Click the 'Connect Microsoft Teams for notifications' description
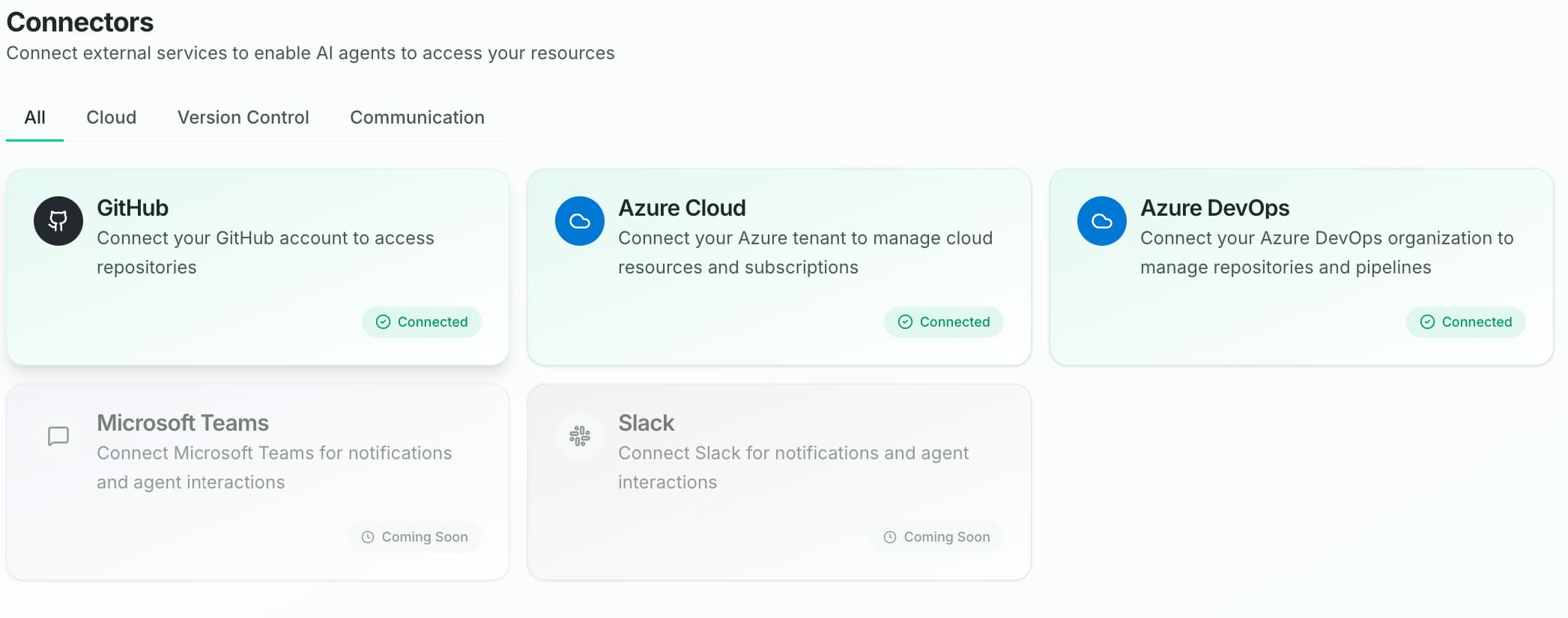The width and height of the screenshot is (1568, 618). point(274,467)
